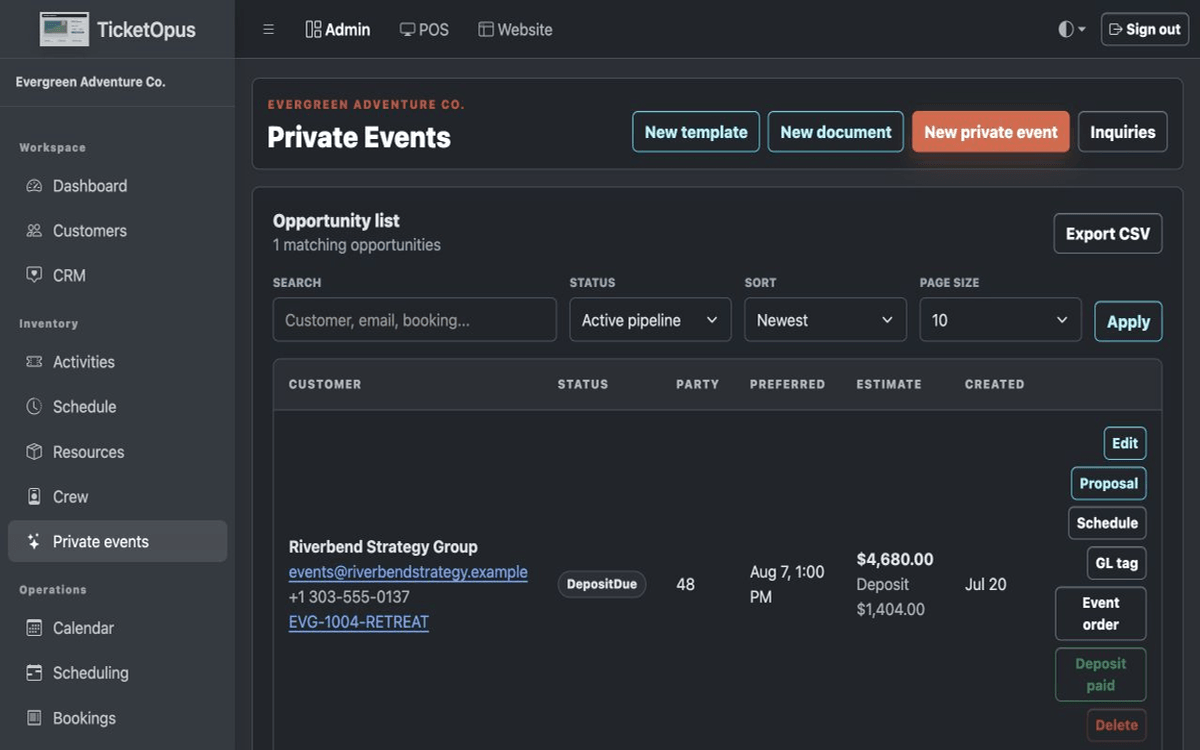Open Bookings in the sidebar
Image resolution: width=1200 pixels, height=750 pixels.
pos(118,718)
